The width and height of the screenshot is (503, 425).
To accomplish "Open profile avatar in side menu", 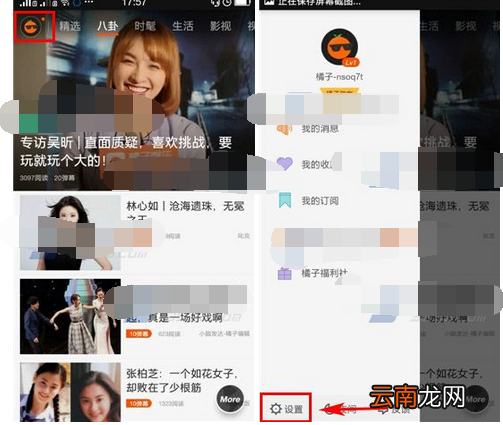I will (x=340, y=47).
